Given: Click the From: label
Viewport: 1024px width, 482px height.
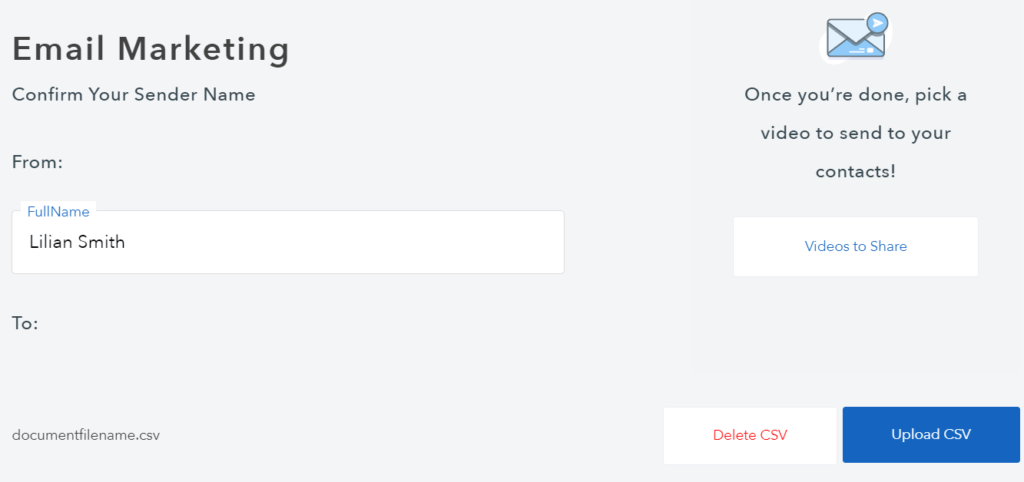Looking at the screenshot, I should point(37,162).
